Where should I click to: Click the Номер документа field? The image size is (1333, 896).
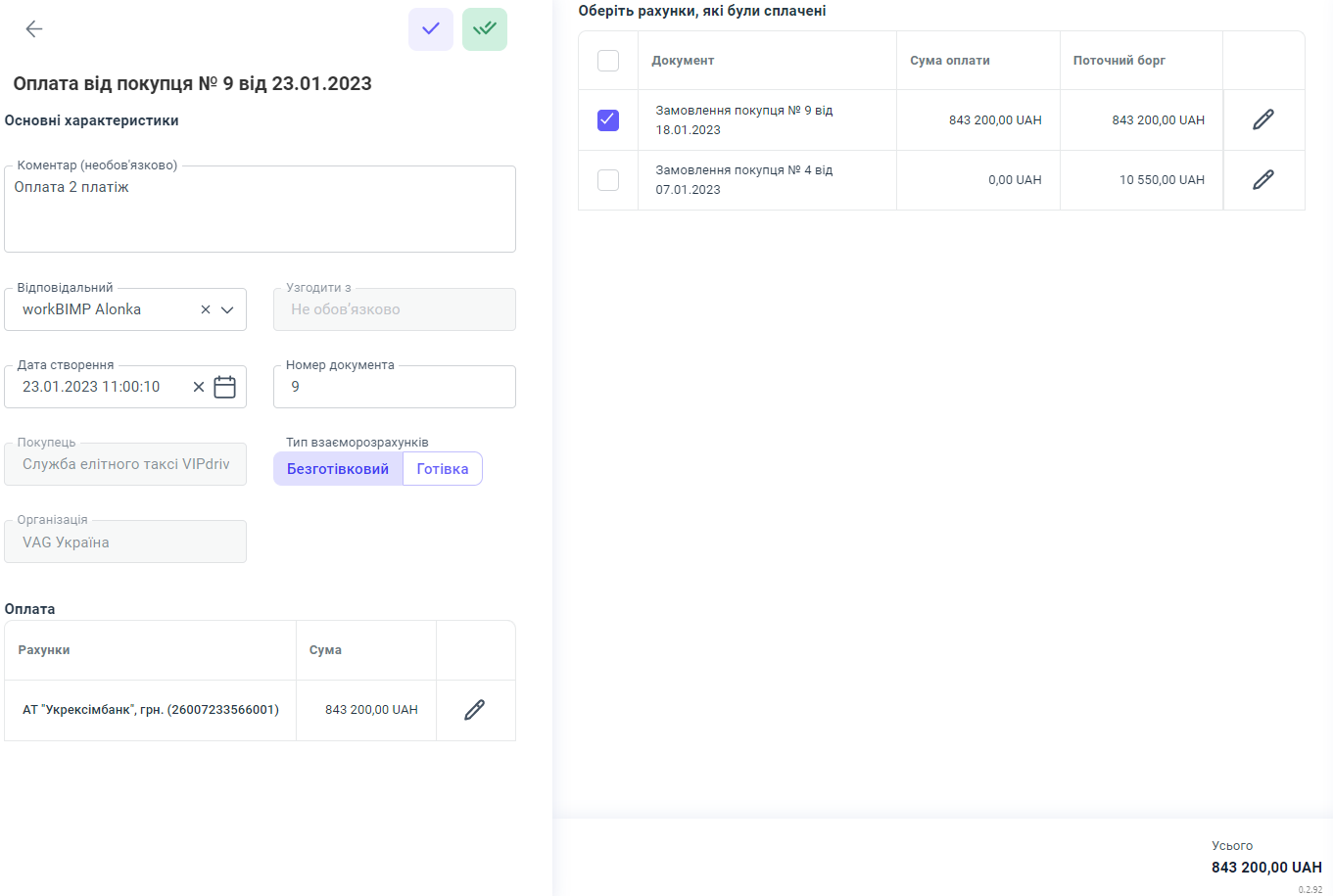pyautogui.click(x=394, y=387)
